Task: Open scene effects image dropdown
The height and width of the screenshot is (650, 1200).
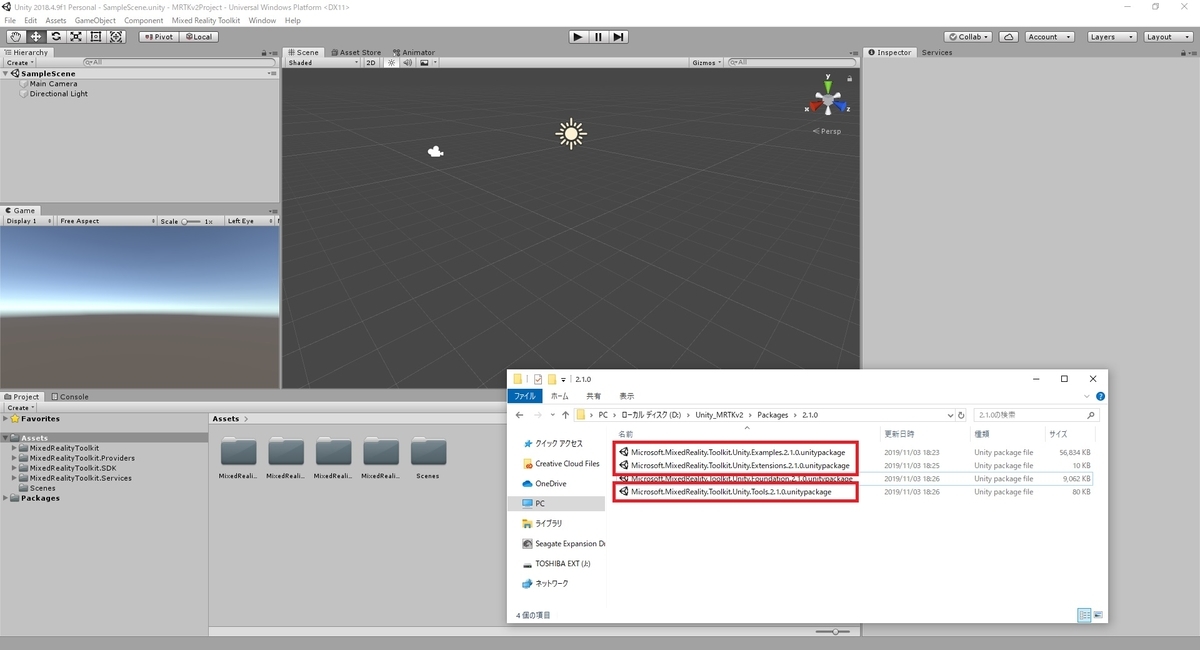Action: click(427, 62)
